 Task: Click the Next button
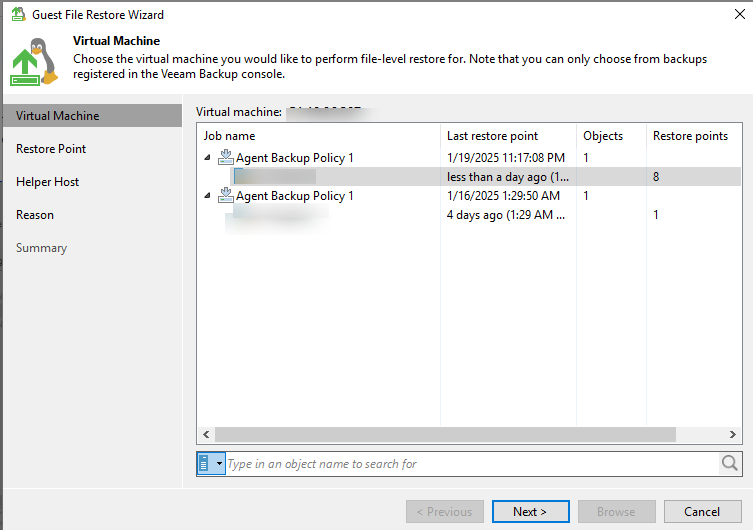(530, 512)
